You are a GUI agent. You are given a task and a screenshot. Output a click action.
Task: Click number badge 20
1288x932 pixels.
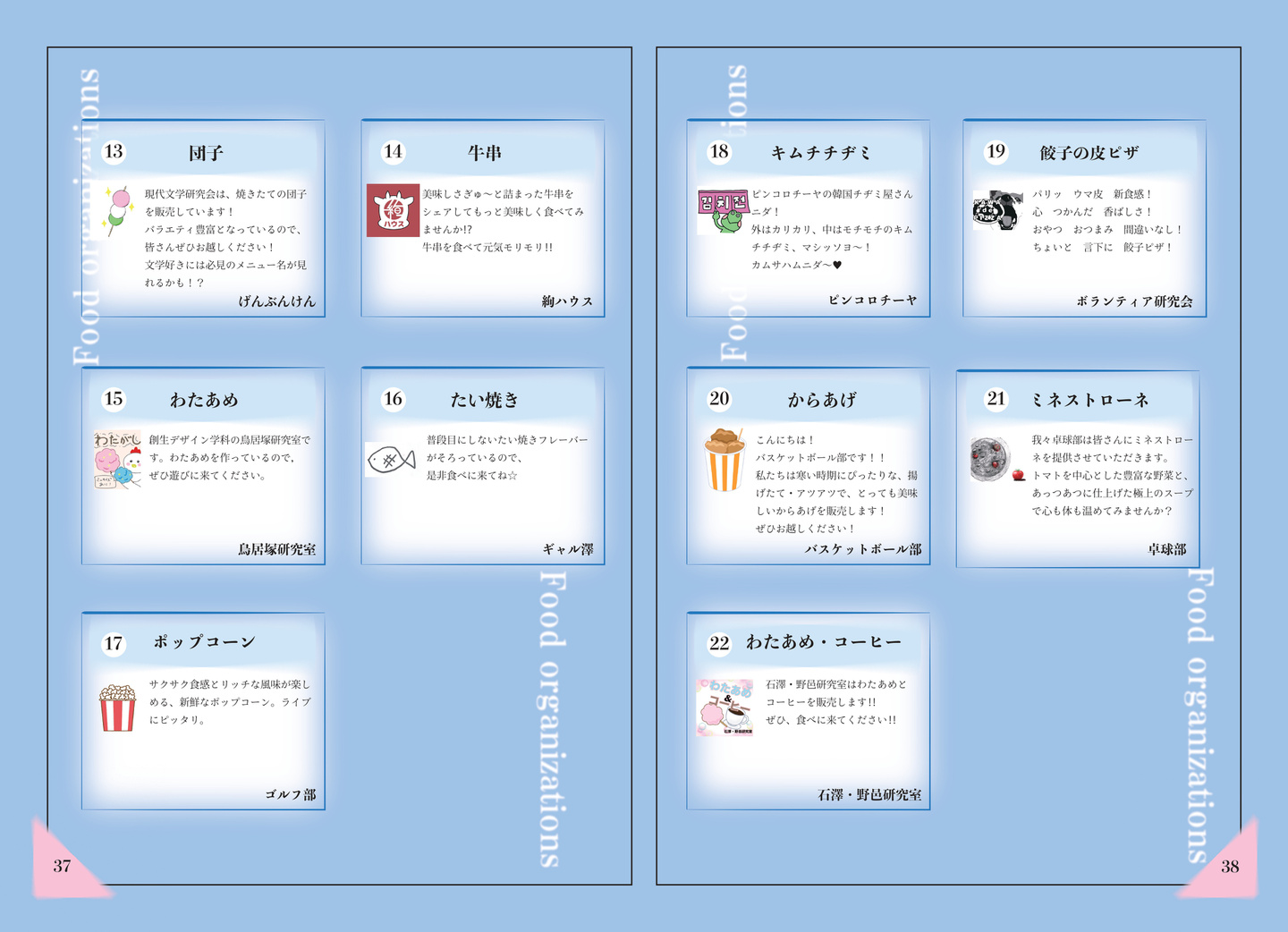coord(719,399)
